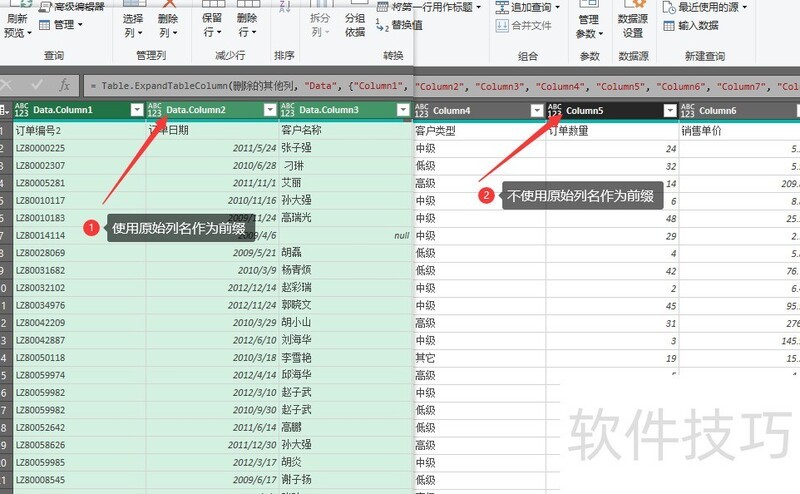Click the sort descending icon

click(285, 6)
